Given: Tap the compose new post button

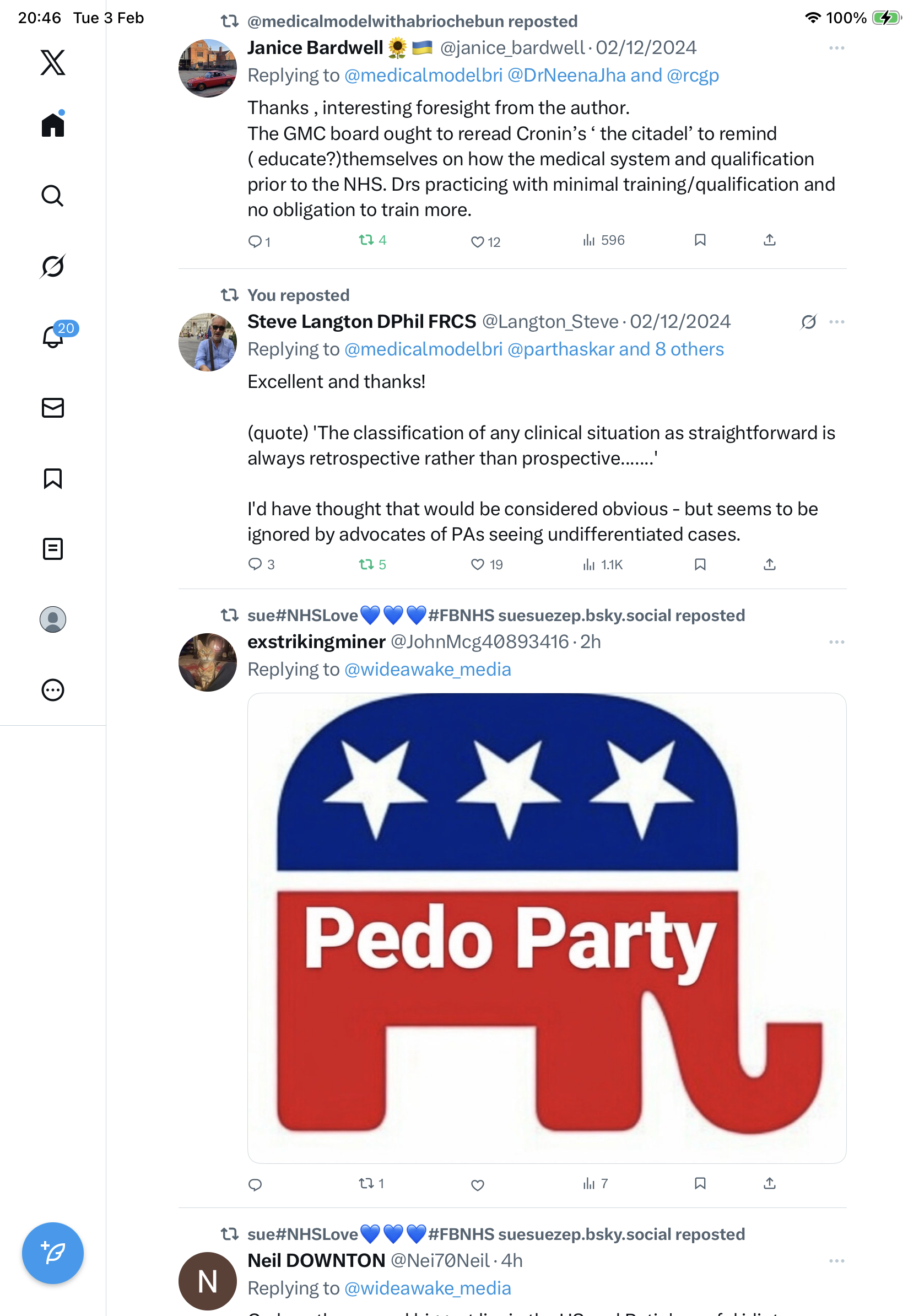Looking at the screenshot, I should pos(53,1253).
